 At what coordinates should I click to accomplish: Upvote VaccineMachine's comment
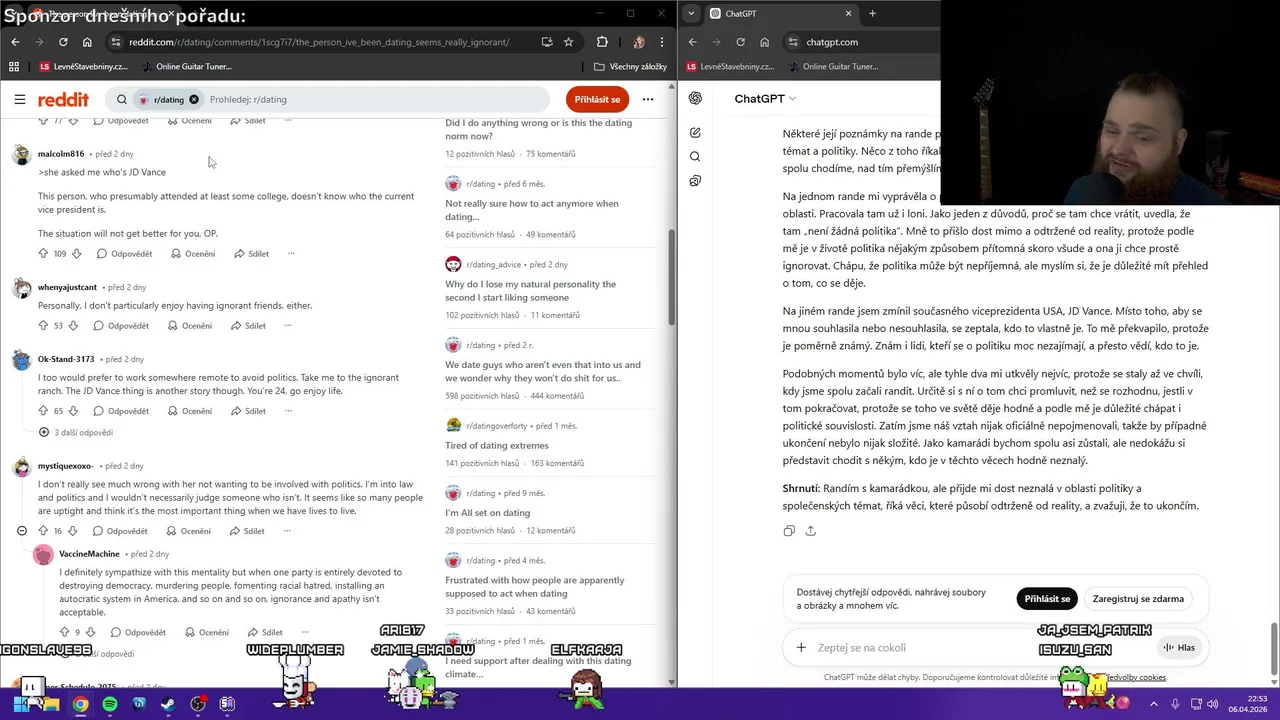(x=64, y=632)
